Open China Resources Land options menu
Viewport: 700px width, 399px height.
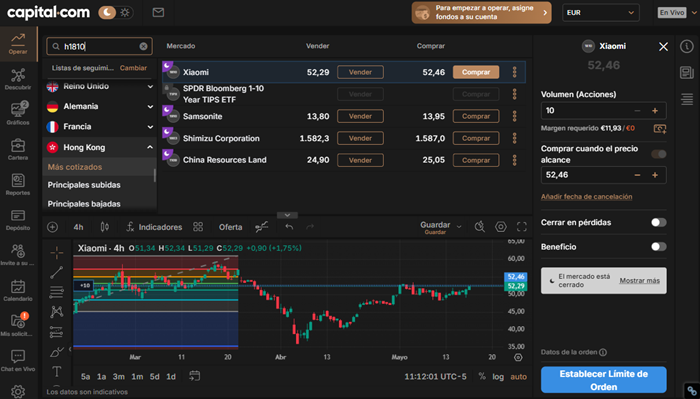[x=514, y=160]
